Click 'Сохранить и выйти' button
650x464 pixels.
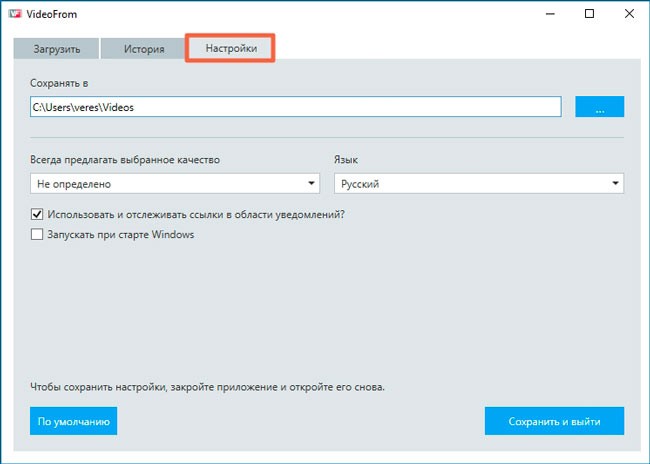pyautogui.click(x=554, y=421)
